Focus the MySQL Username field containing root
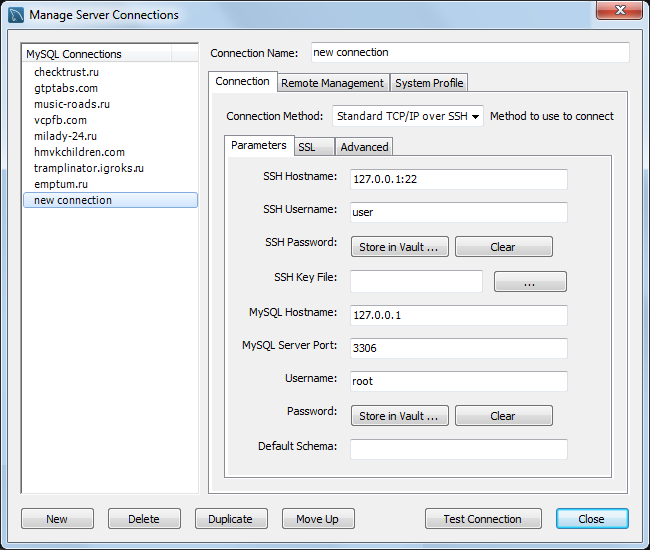 (458, 381)
